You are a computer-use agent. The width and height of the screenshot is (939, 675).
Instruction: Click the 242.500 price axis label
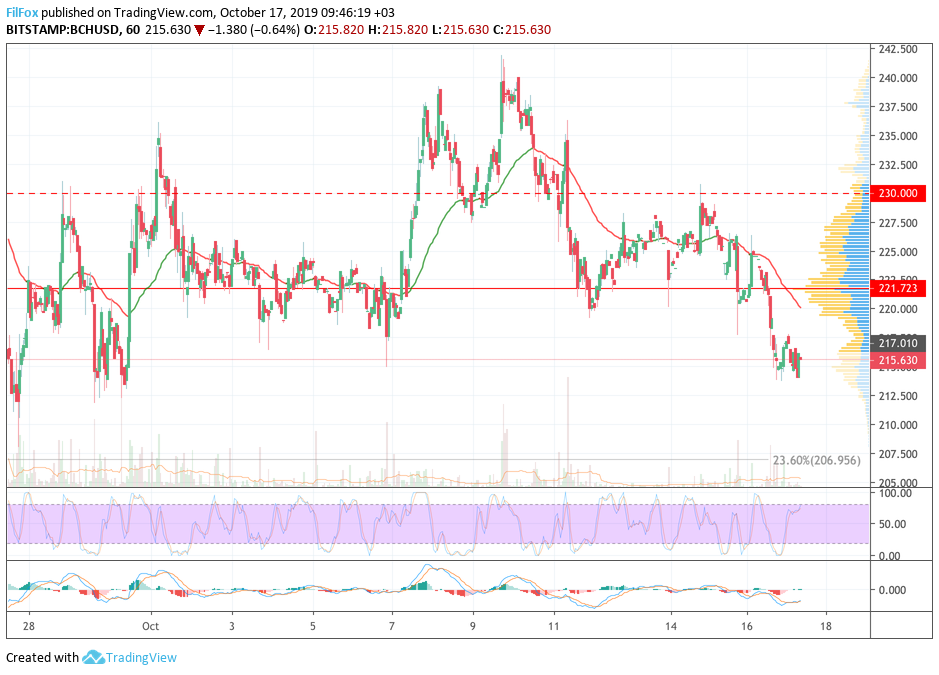(x=898, y=49)
